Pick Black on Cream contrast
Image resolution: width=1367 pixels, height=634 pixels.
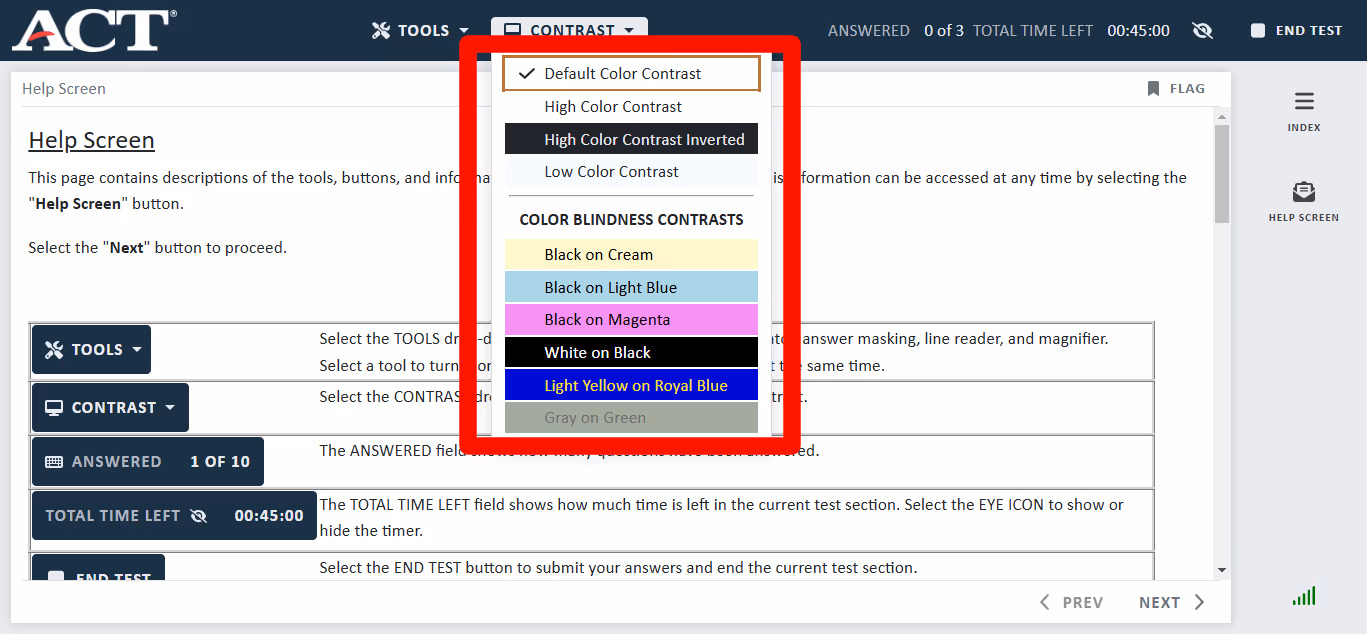[x=631, y=255]
